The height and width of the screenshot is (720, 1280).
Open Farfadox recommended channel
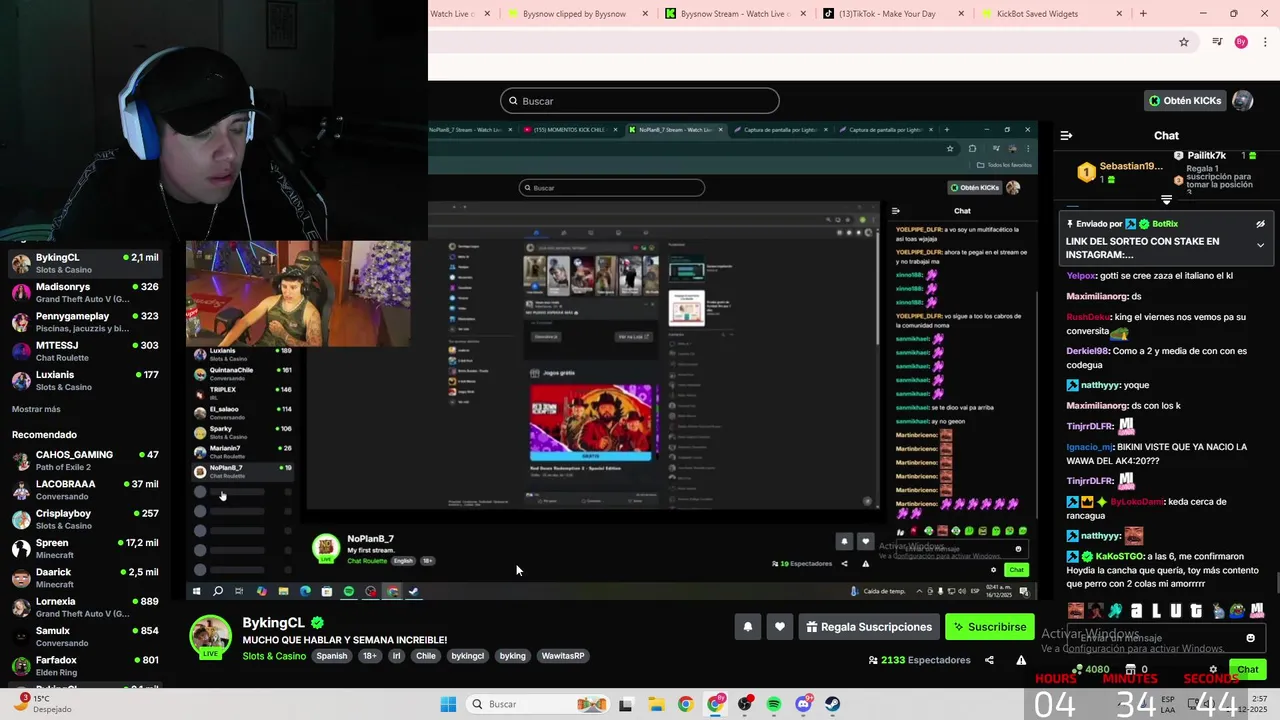tap(85, 666)
